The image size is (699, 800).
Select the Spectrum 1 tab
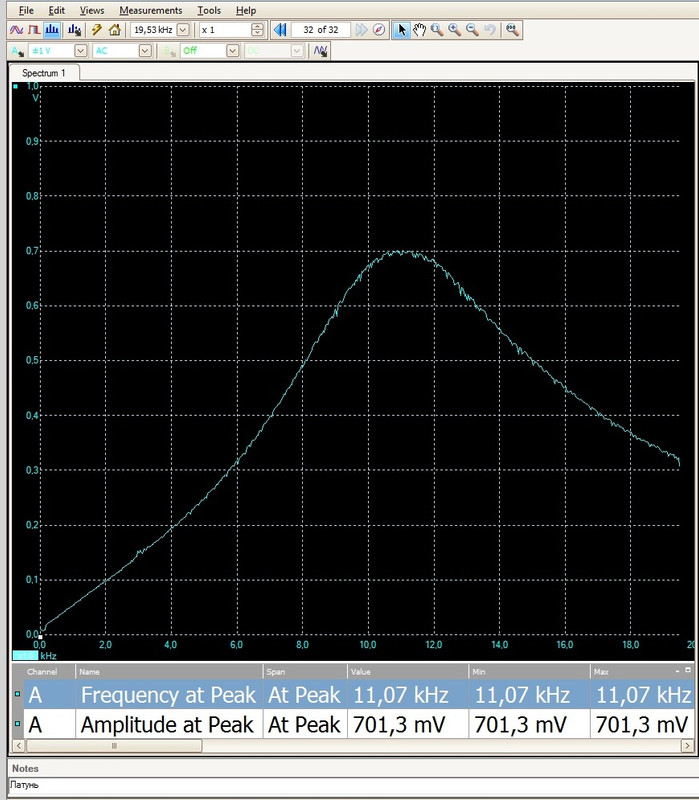pos(44,73)
